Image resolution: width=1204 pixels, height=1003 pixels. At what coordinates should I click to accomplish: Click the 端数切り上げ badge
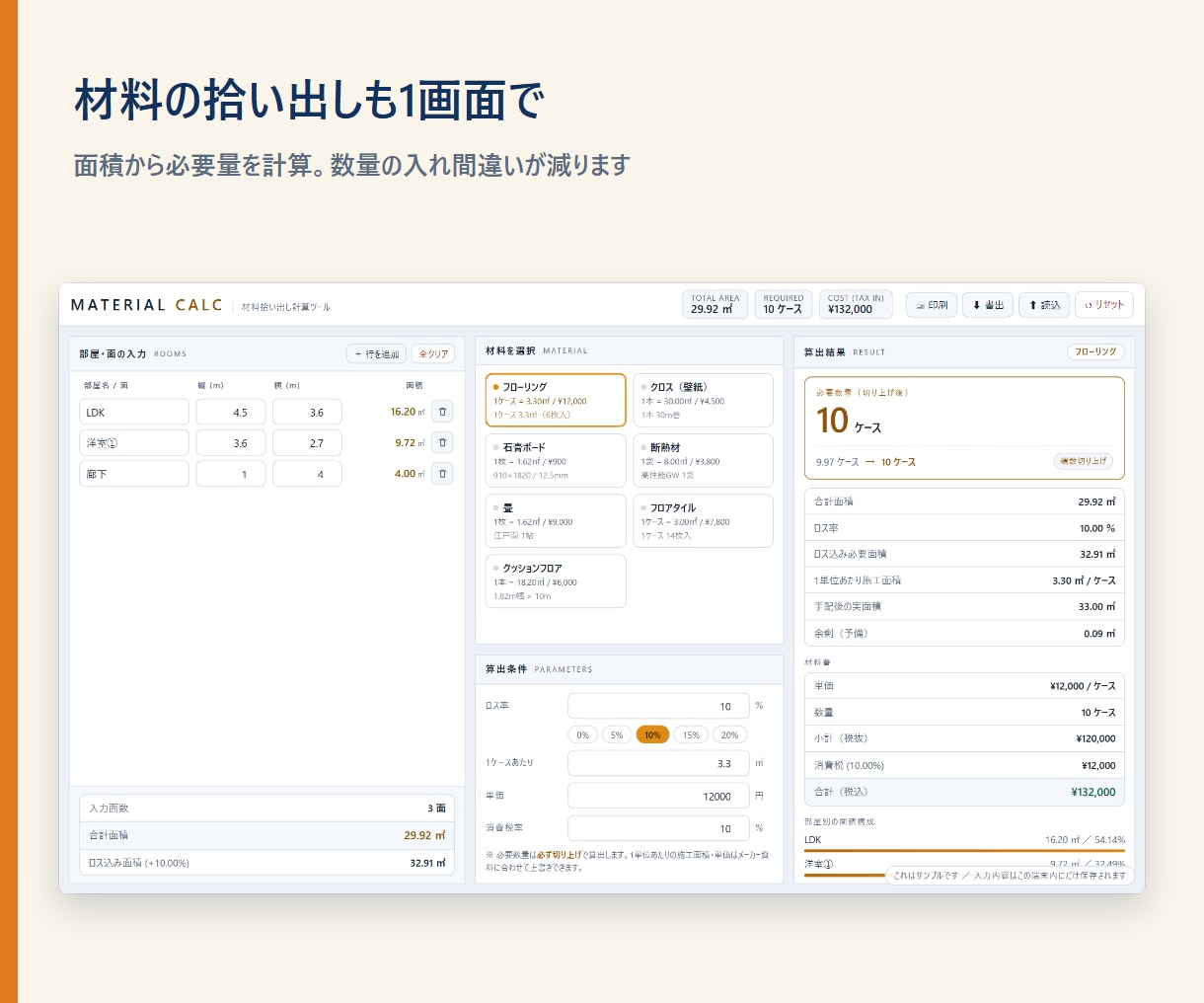1084,461
